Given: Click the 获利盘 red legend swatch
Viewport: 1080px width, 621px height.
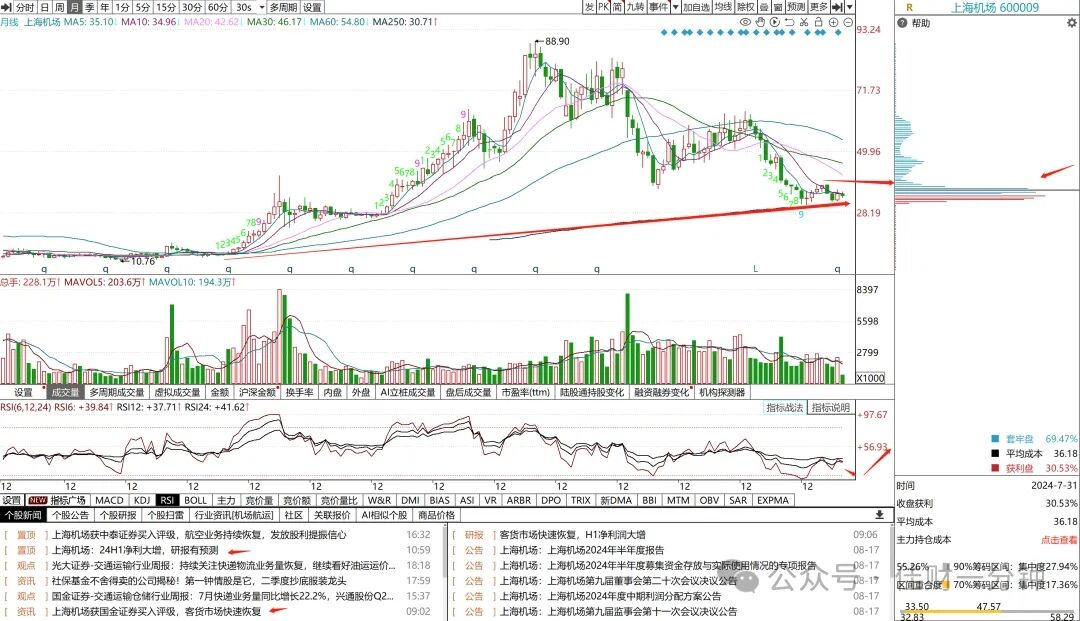Looking at the screenshot, I should click(995, 468).
